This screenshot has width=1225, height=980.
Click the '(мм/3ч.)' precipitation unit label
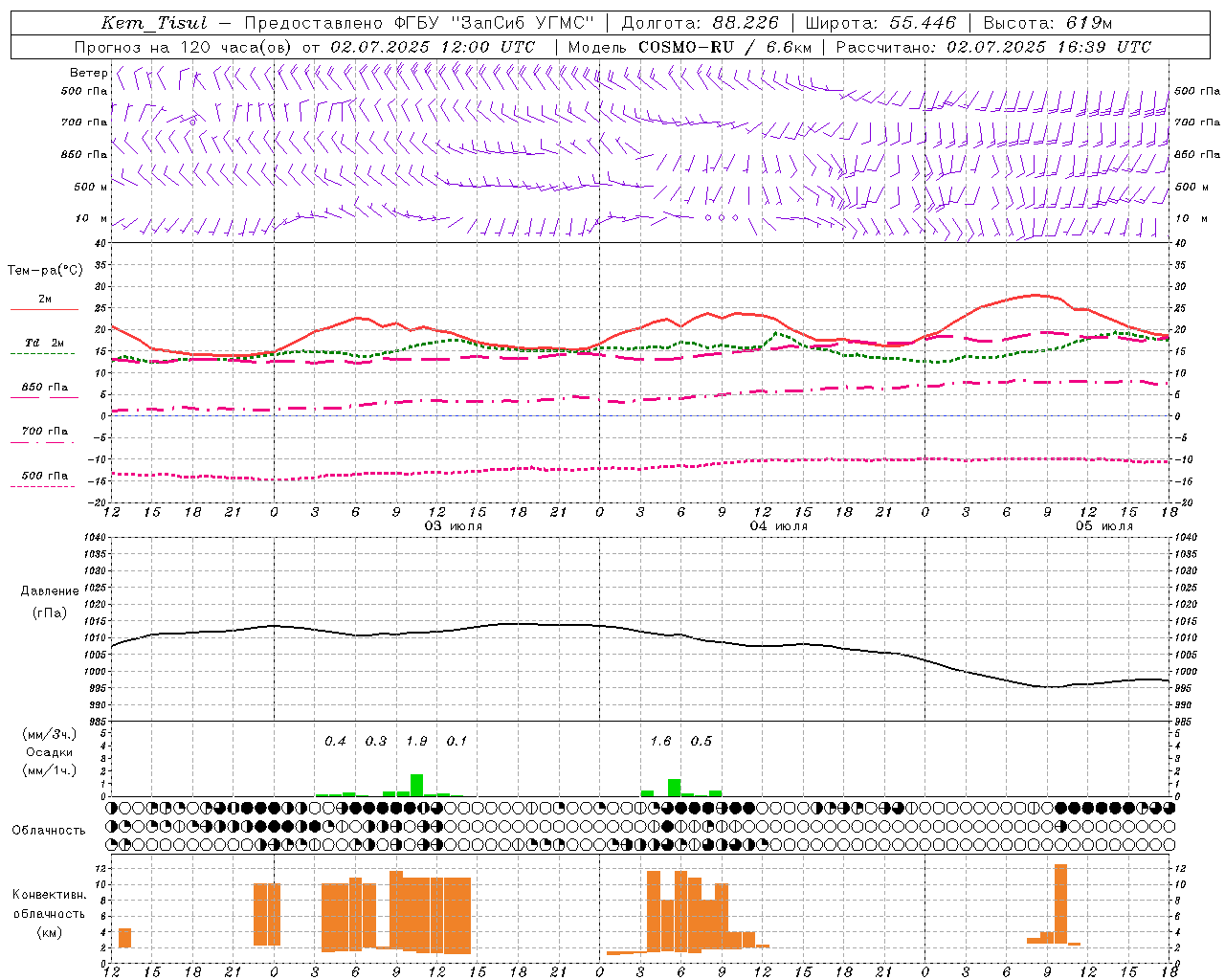click(49, 734)
